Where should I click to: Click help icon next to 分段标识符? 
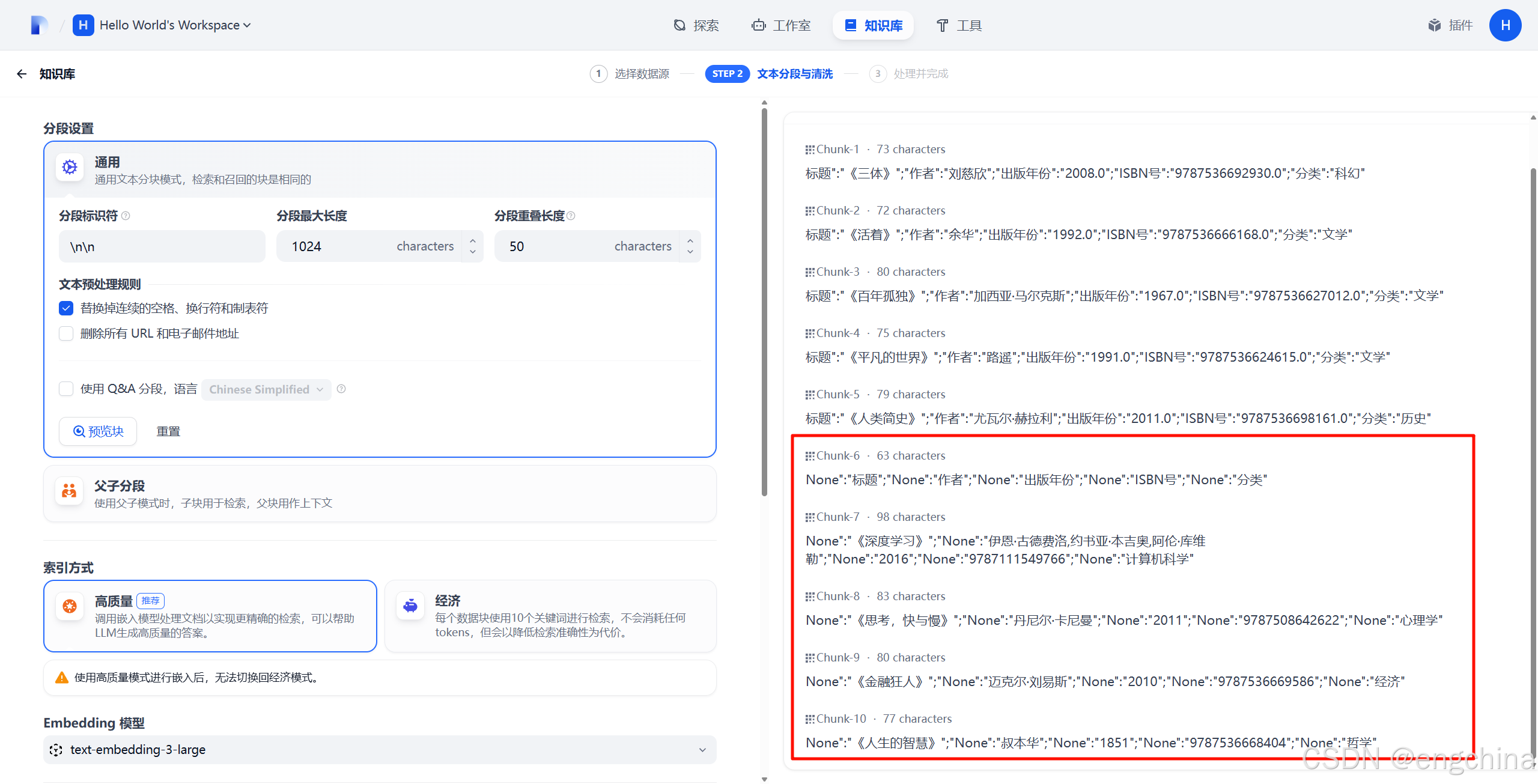click(x=126, y=216)
